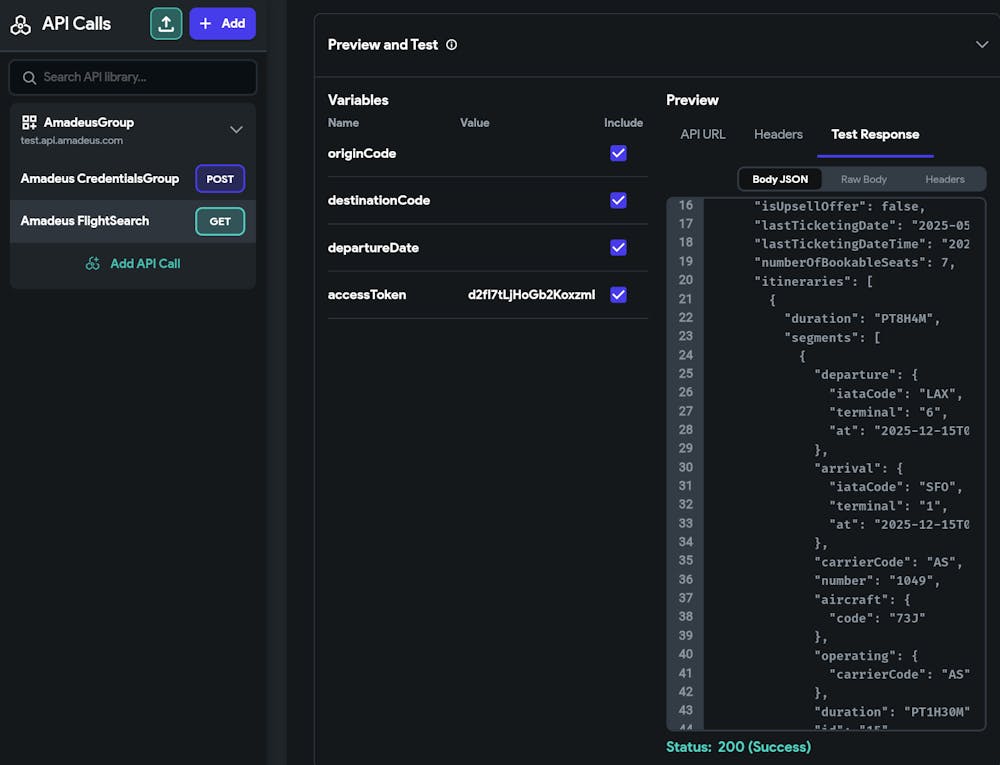The height and width of the screenshot is (765, 1000).
Task: Collapse the AmadeusGroup entry with its chevron
Action: coord(236,129)
